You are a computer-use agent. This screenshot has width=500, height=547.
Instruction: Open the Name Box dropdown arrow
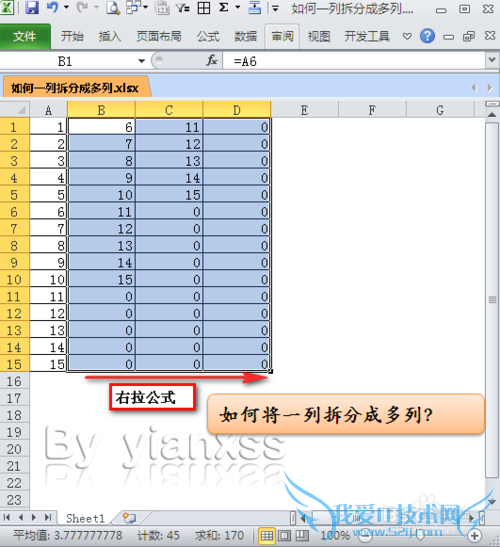pos(141,61)
